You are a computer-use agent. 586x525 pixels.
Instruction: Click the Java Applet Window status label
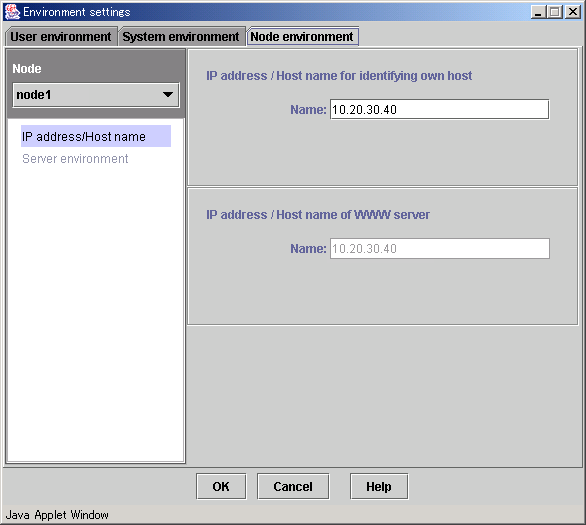(x=57, y=515)
